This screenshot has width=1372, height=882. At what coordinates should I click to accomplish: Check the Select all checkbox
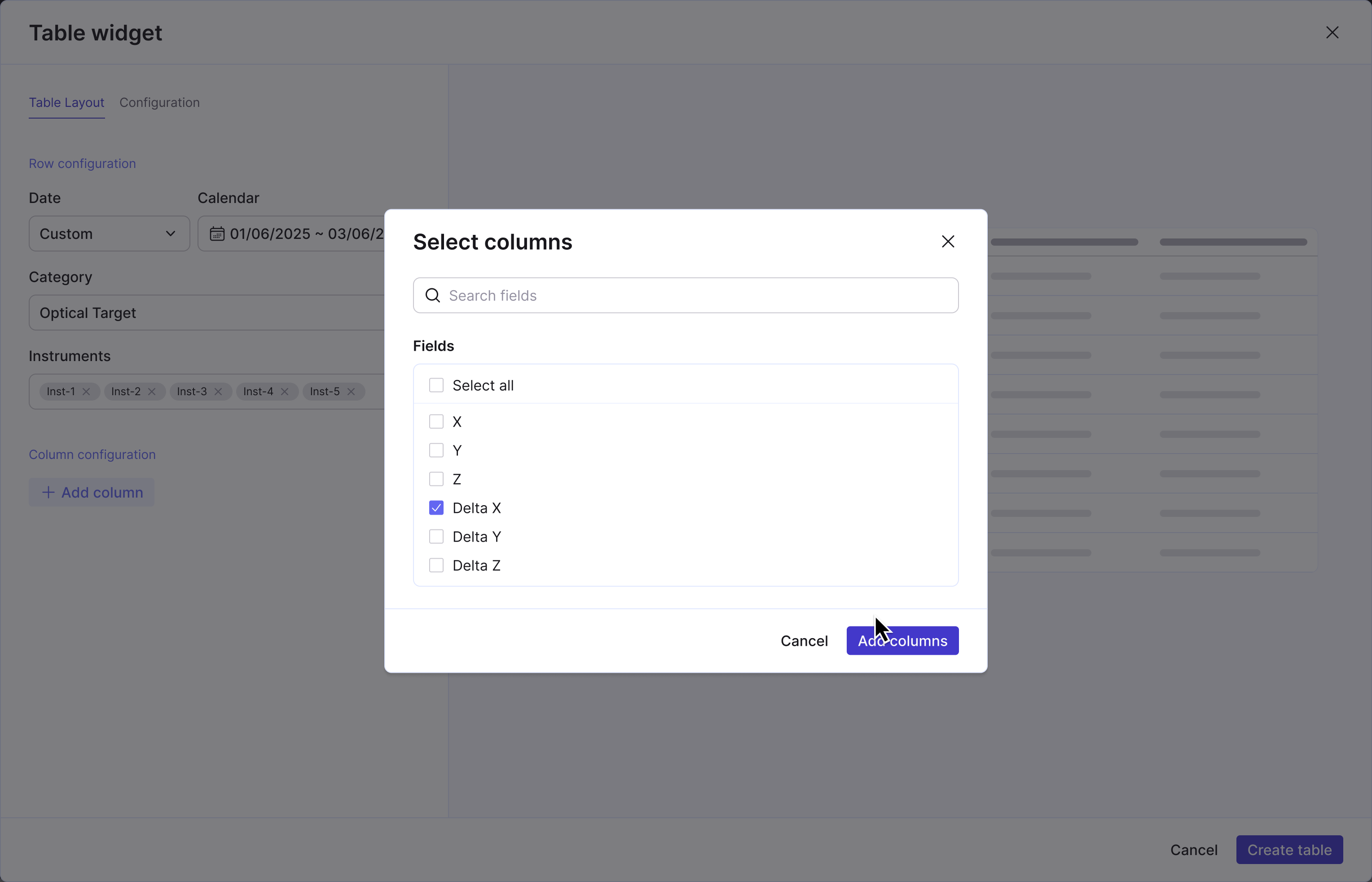tap(436, 385)
